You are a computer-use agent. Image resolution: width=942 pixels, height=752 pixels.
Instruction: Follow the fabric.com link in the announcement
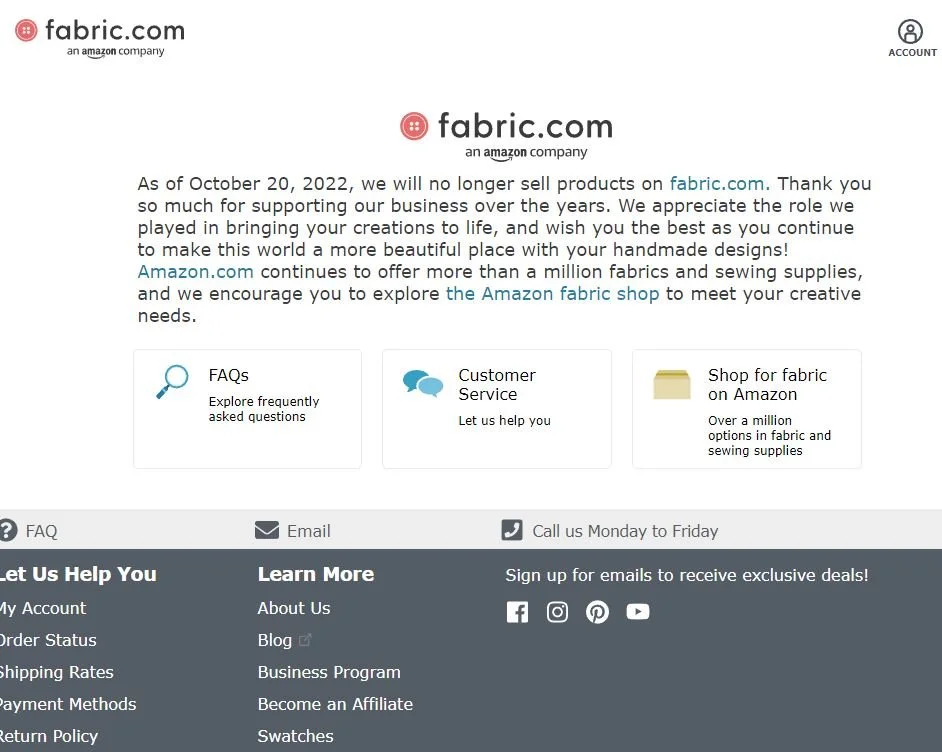point(720,183)
